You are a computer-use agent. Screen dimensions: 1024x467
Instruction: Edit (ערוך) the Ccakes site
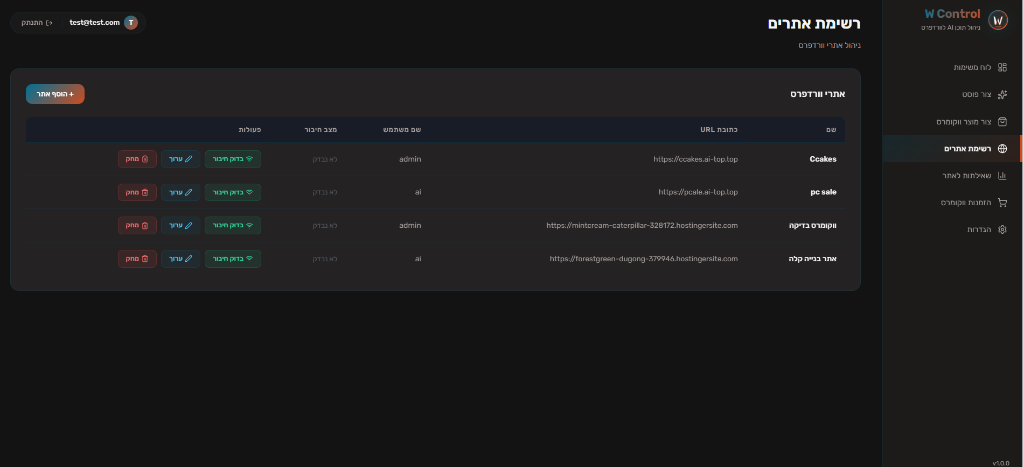pos(181,159)
